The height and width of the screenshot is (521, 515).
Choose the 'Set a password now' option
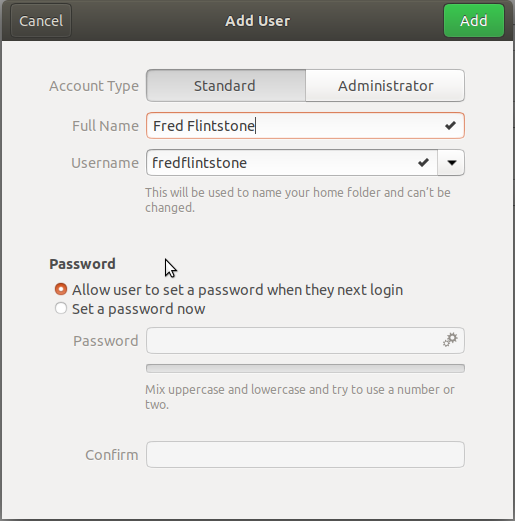point(130,309)
